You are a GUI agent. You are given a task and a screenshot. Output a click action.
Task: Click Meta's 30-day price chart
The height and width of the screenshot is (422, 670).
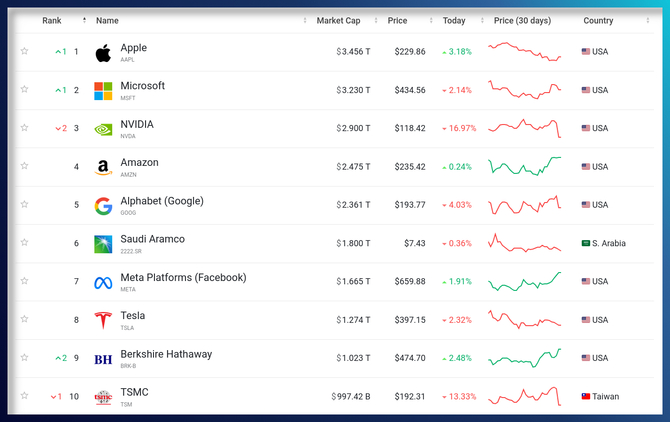point(524,281)
